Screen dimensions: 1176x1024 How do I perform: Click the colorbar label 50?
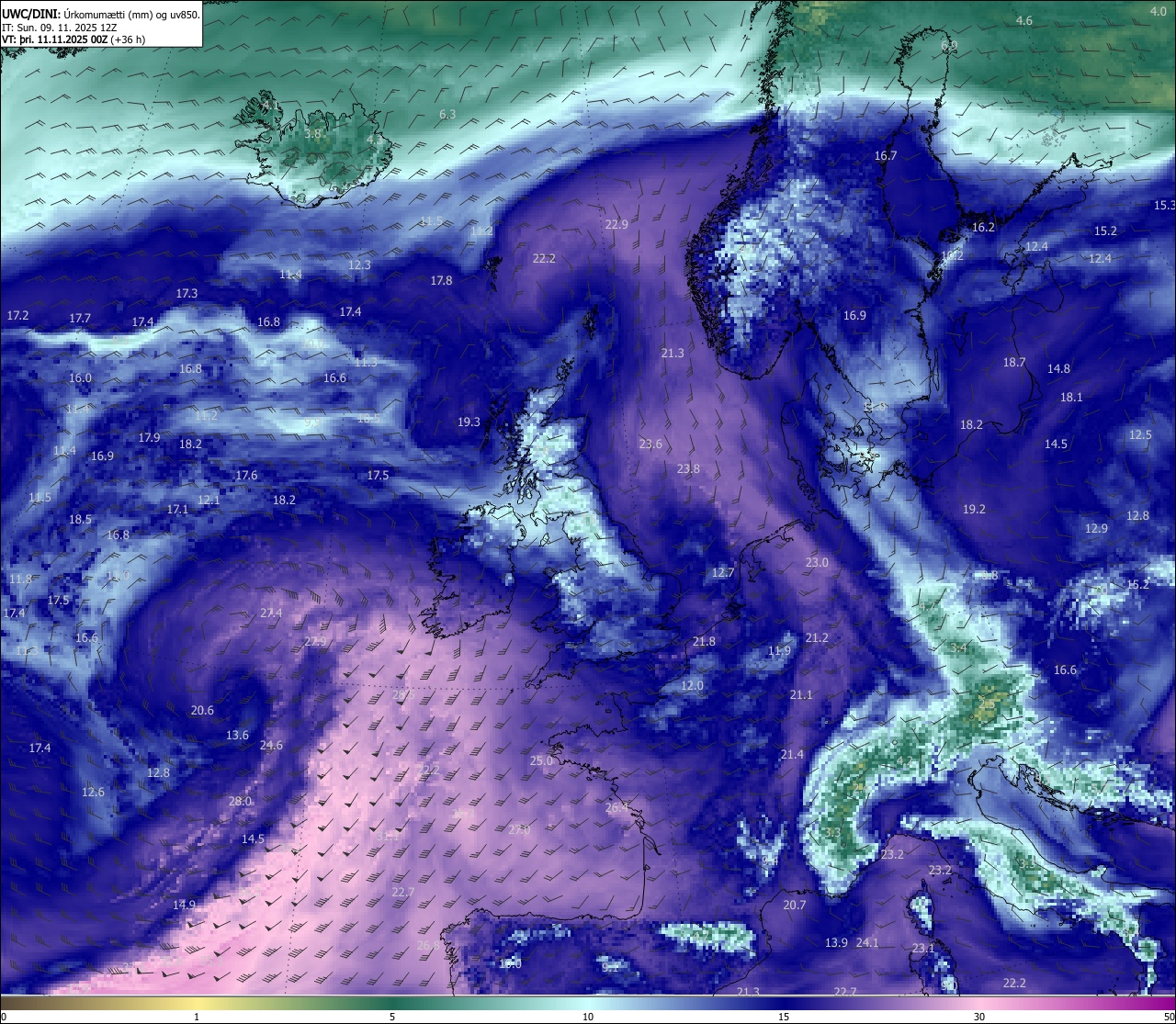1169,1017
